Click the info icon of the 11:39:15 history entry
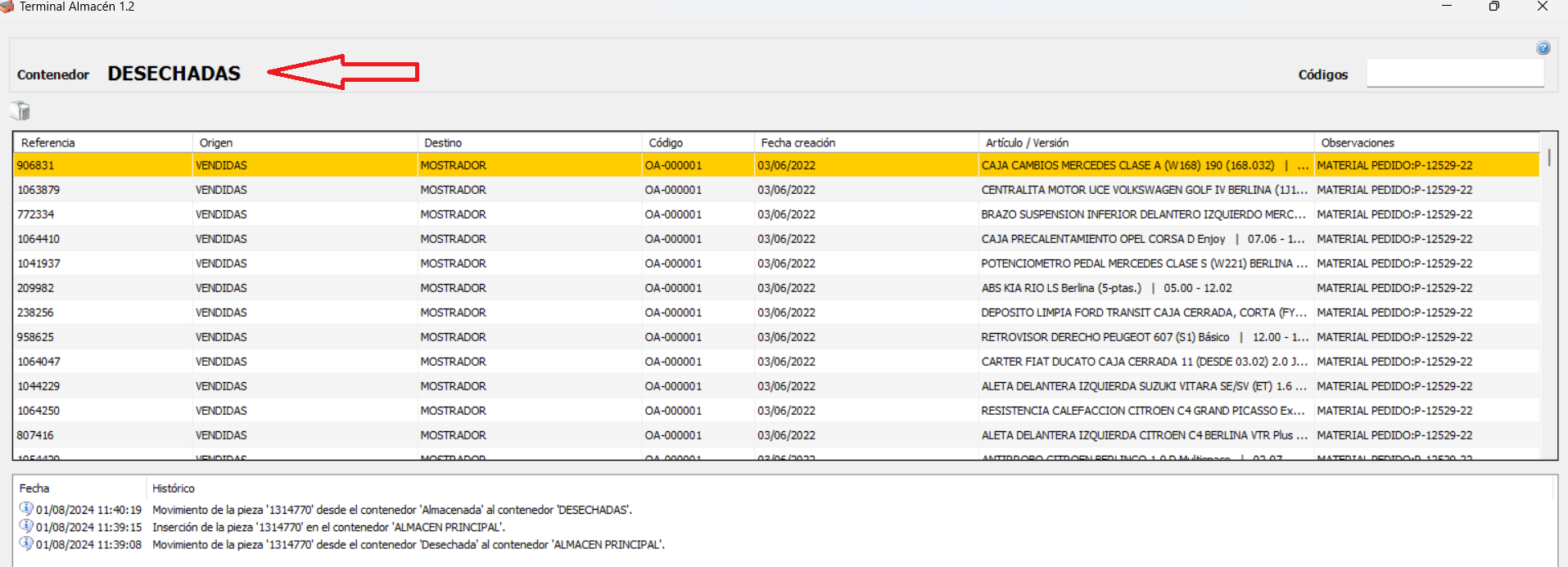 (26, 526)
